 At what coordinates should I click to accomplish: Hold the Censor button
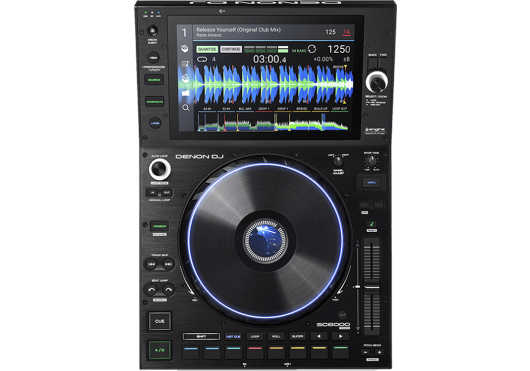(x=160, y=226)
